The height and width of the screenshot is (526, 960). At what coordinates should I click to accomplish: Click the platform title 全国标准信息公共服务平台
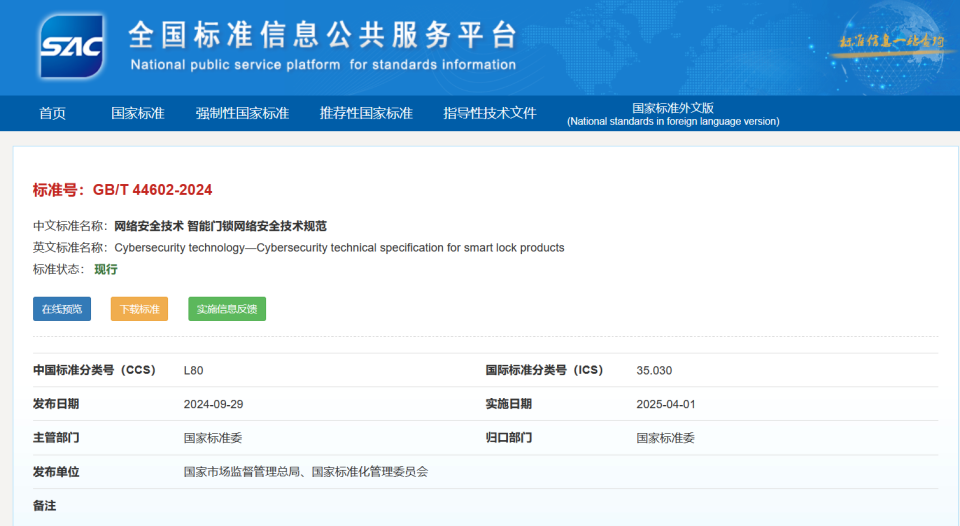(323, 35)
